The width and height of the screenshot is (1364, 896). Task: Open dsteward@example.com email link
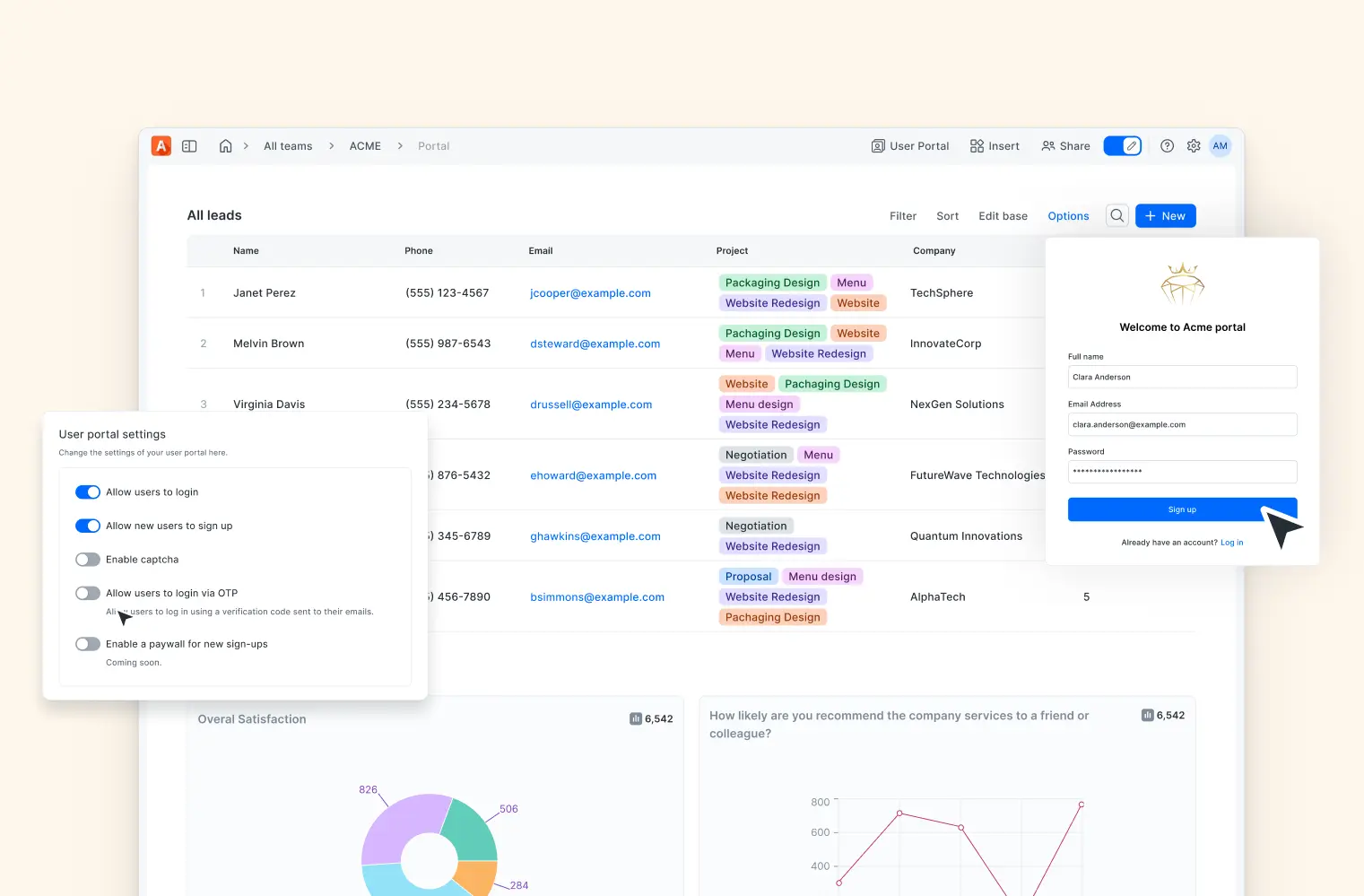595,344
